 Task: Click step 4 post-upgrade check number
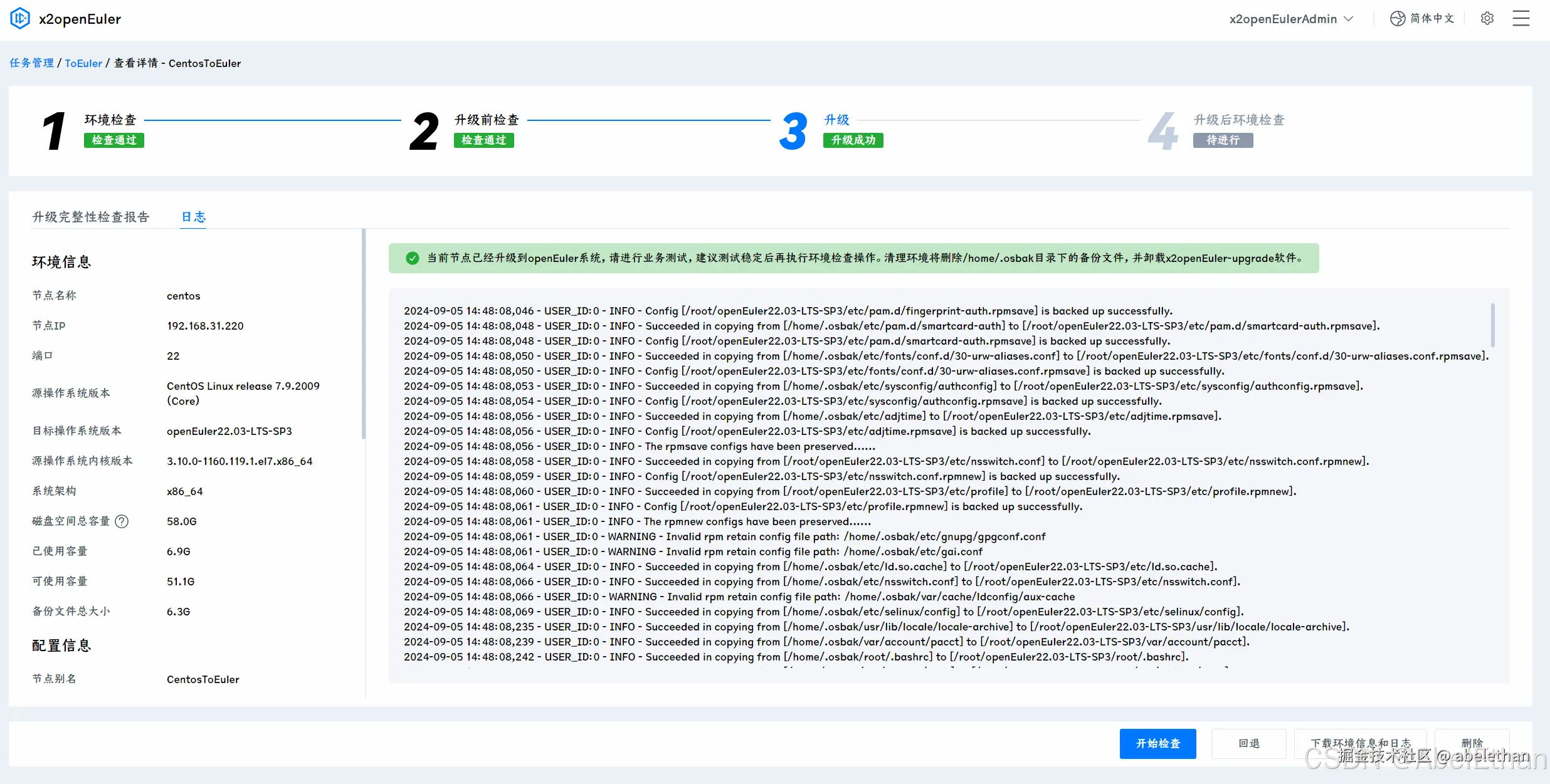click(x=1162, y=130)
